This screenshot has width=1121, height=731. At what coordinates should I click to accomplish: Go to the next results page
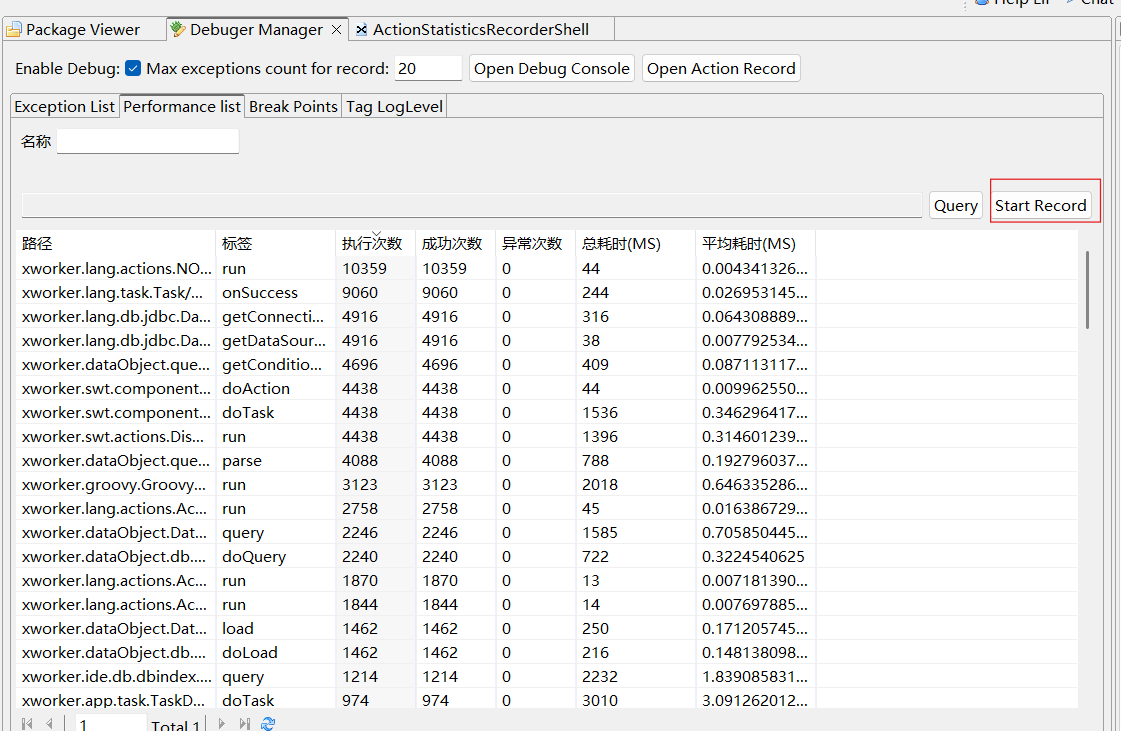click(x=222, y=724)
